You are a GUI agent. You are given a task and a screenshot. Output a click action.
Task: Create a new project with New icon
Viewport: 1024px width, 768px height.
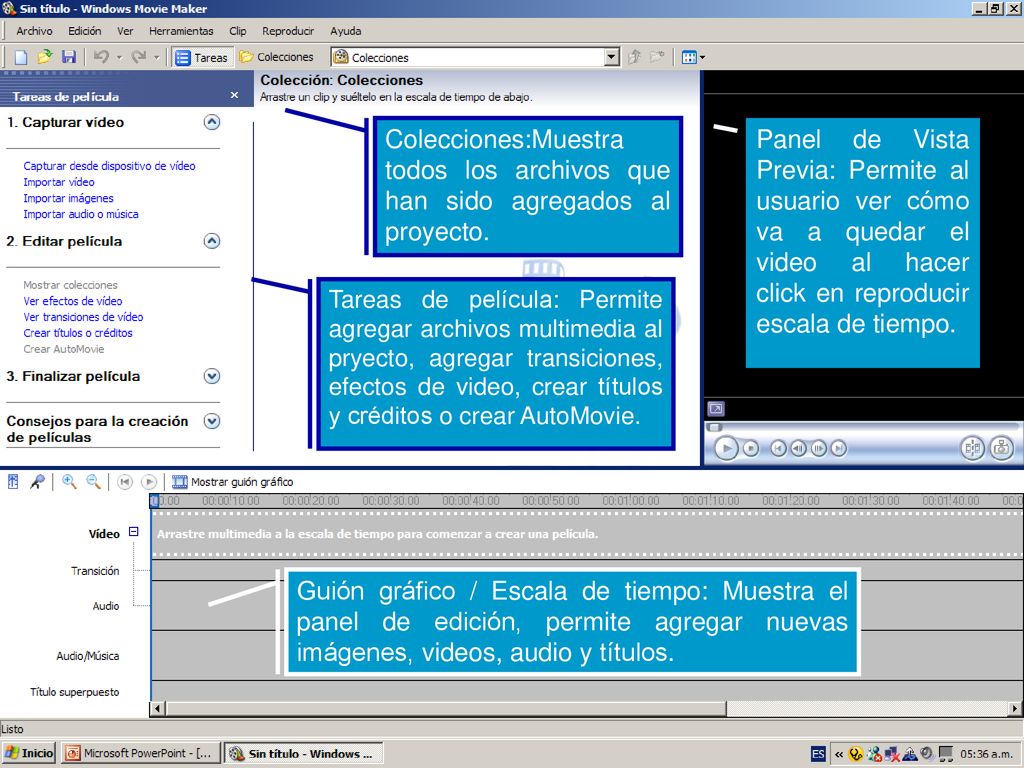coord(21,57)
